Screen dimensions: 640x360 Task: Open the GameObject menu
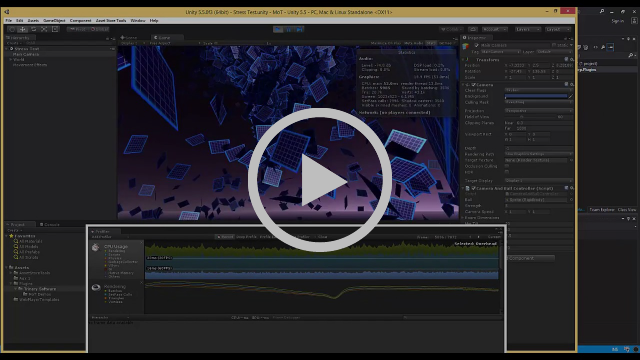click(54, 20)
